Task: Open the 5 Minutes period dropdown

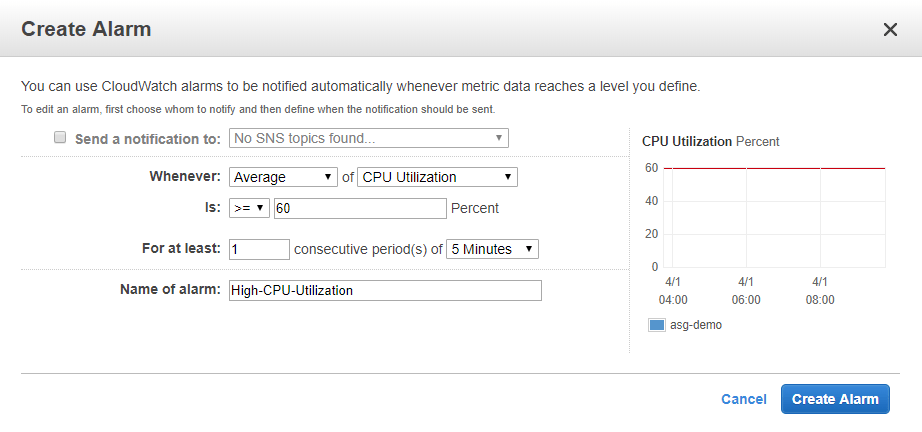Action: [x=492, y=249]
